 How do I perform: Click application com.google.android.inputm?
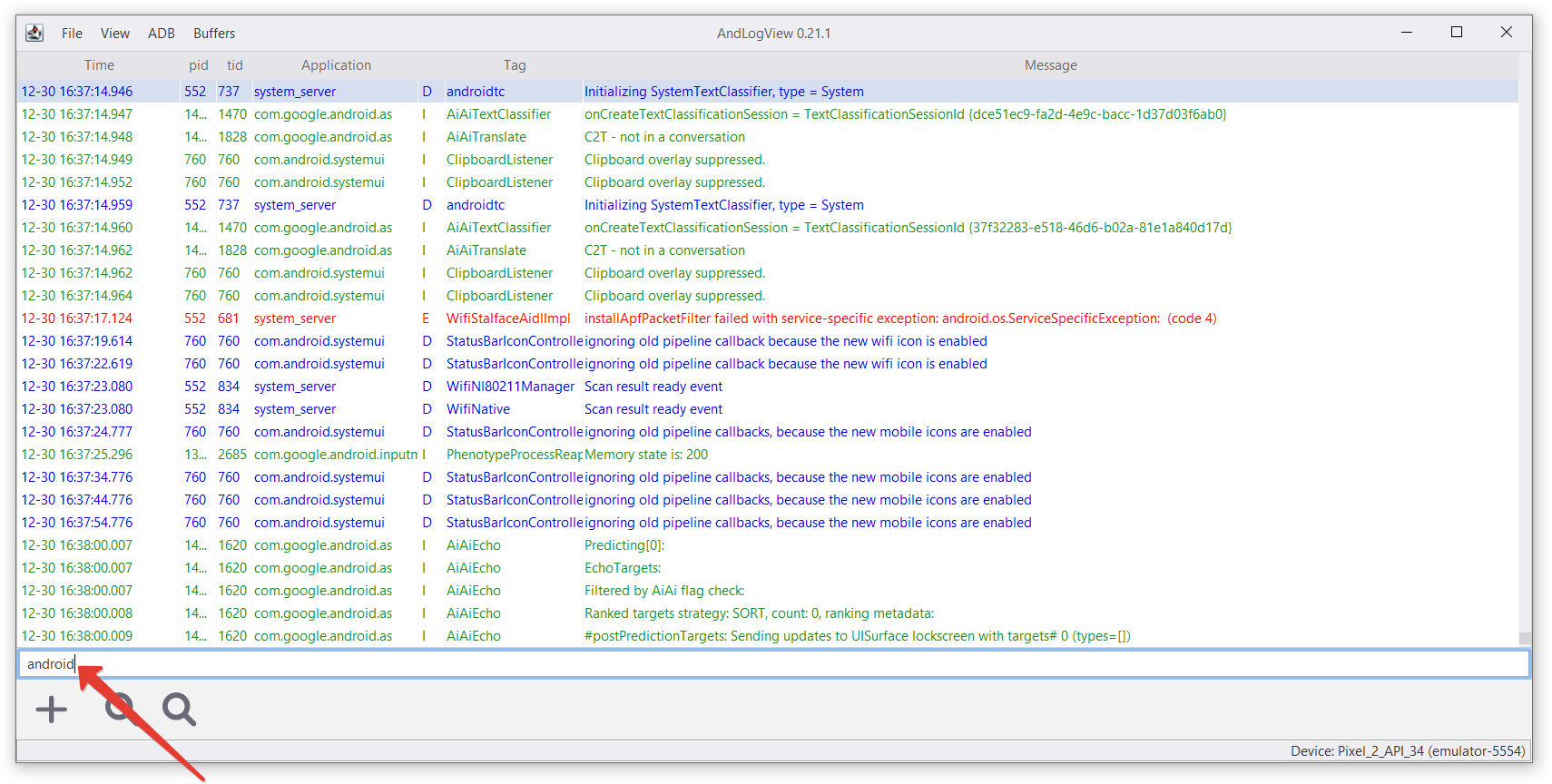(336, 455)
